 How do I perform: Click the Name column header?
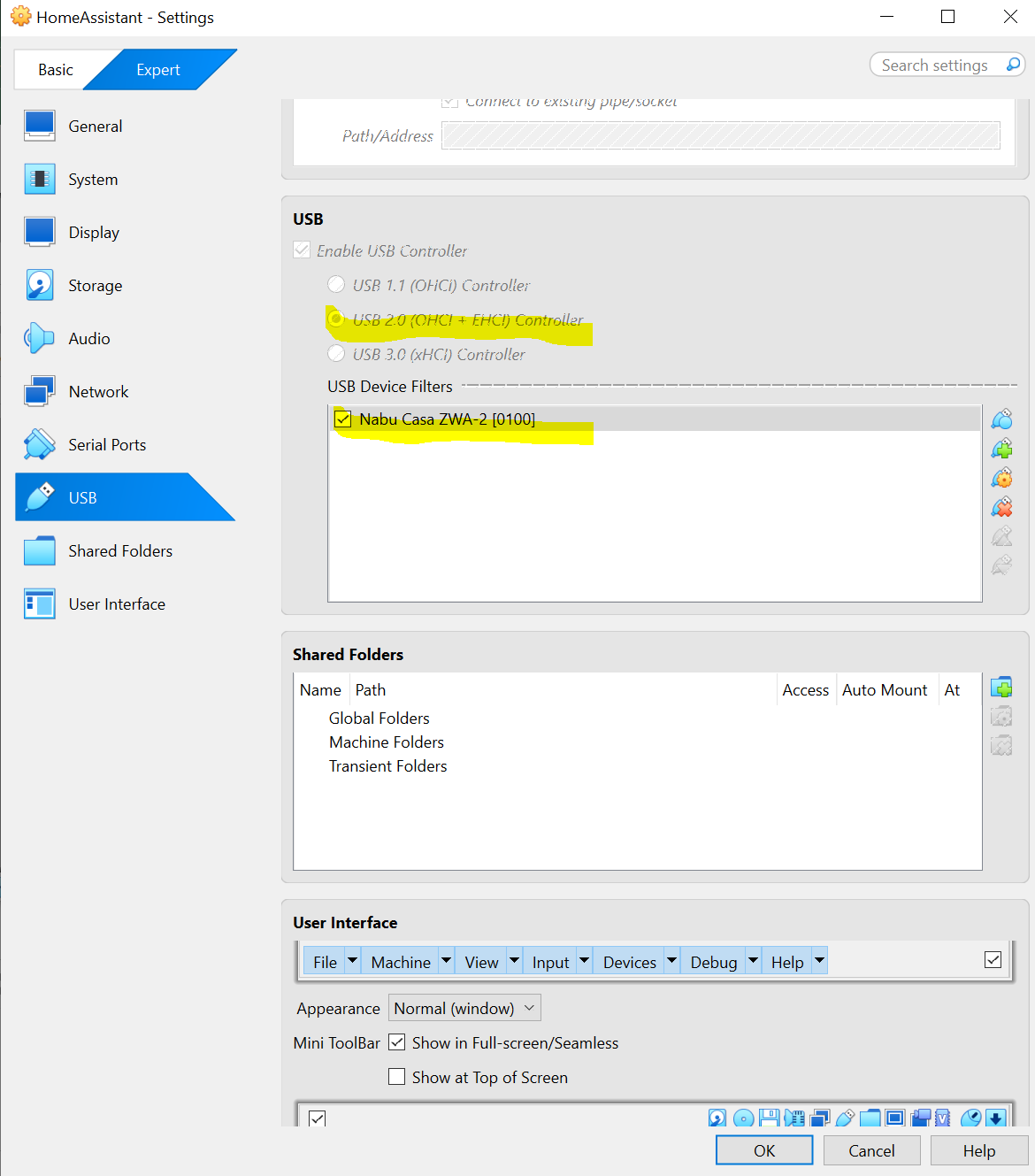coord(320,689)
